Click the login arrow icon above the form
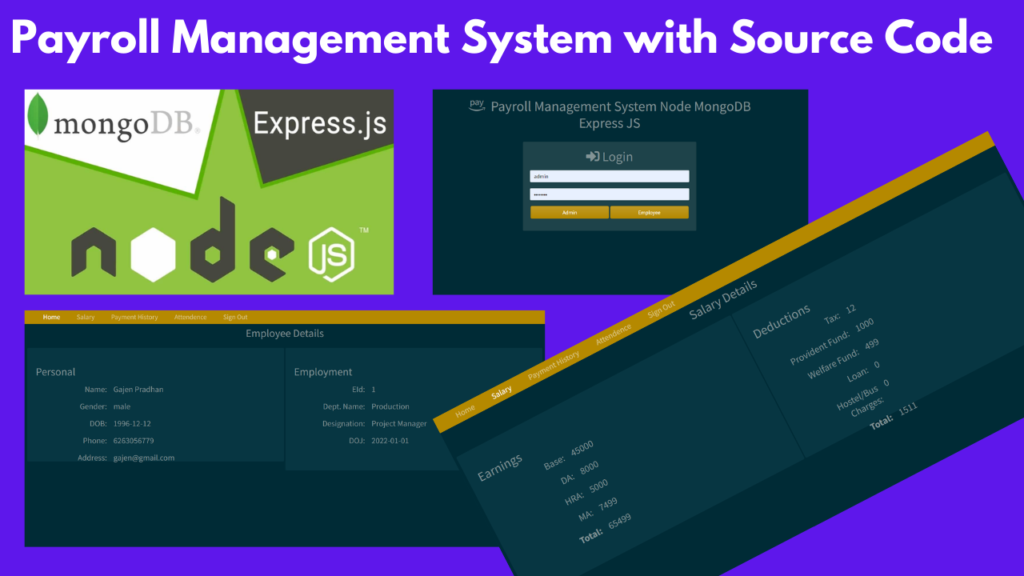 pyautogui.click(x=593, y=156)
